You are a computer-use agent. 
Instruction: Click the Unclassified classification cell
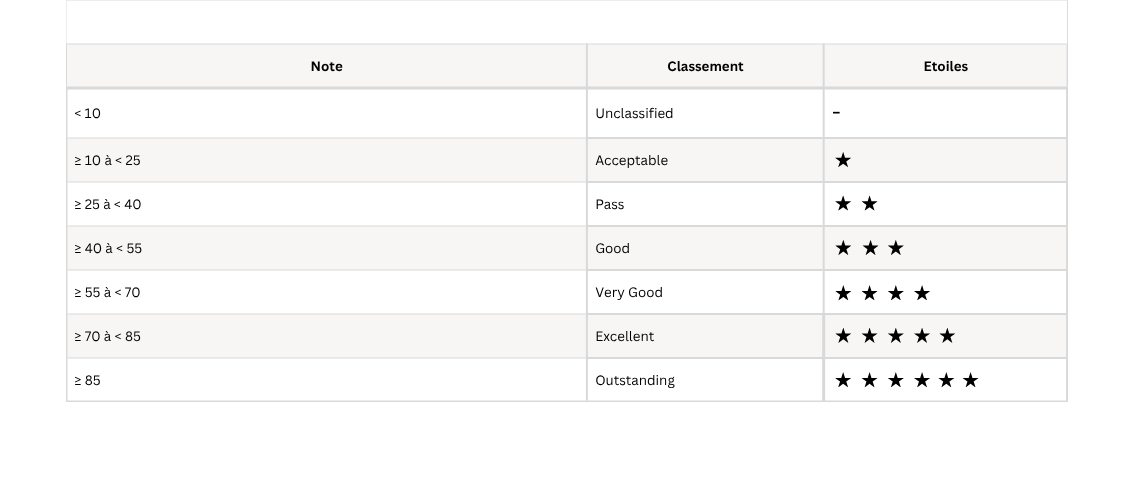(x=634, y=113)
